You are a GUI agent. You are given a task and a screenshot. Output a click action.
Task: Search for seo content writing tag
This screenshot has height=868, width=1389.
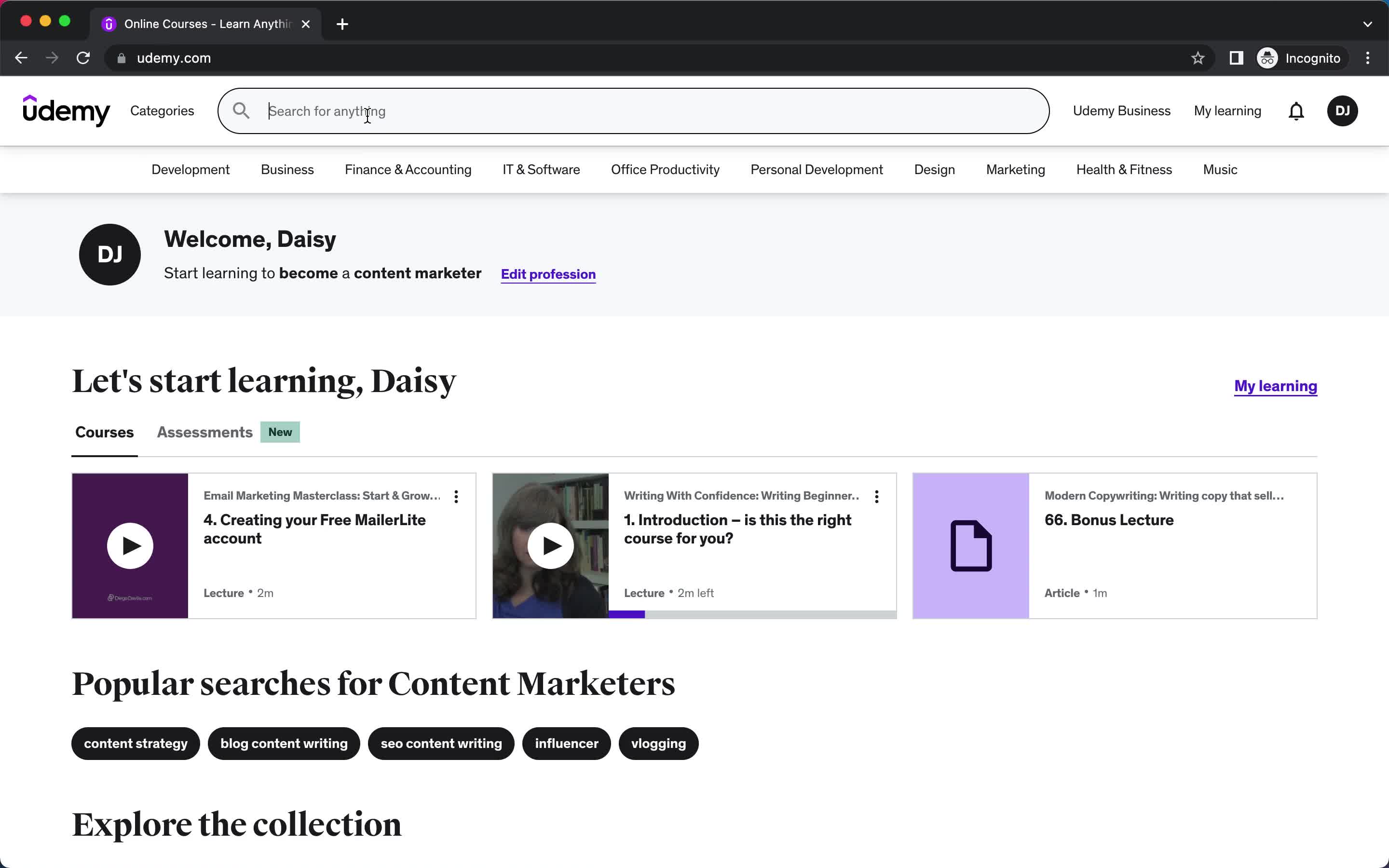(441, 744)
